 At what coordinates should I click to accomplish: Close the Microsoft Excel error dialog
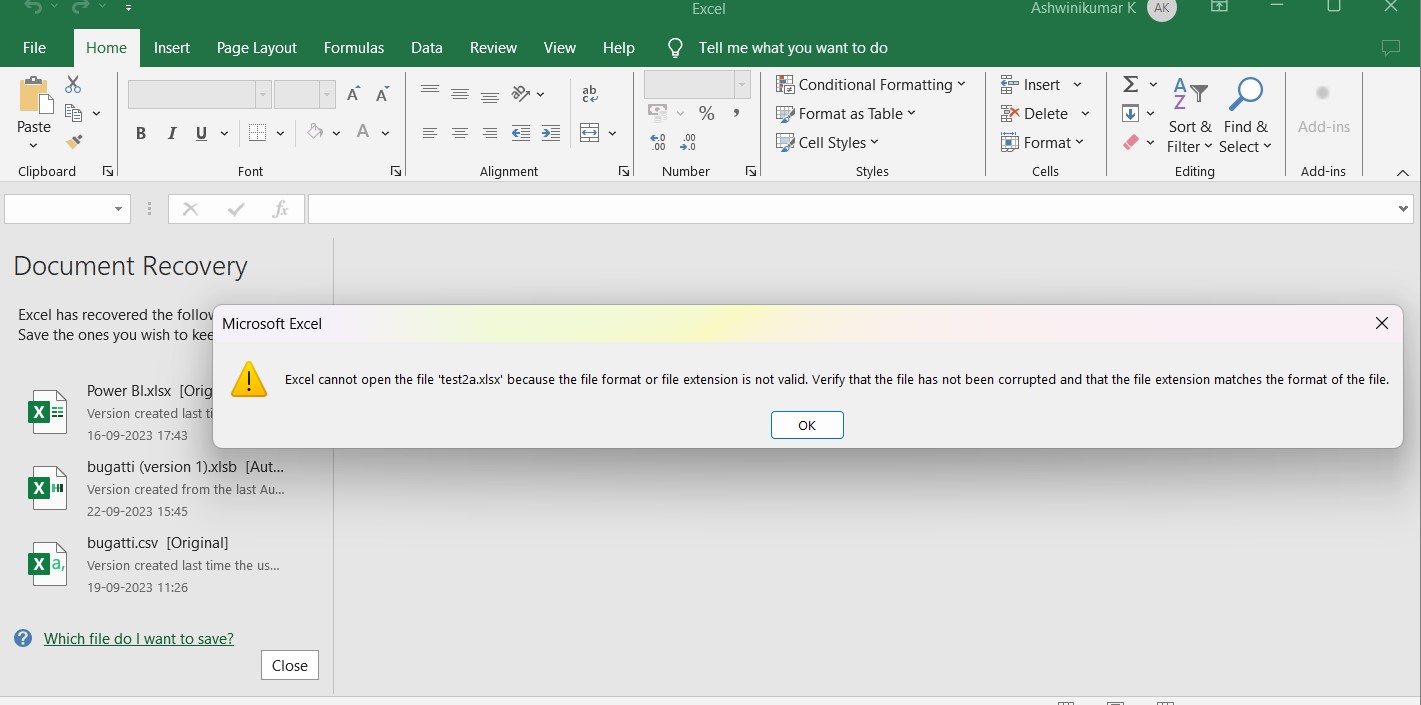(1381, 323)
